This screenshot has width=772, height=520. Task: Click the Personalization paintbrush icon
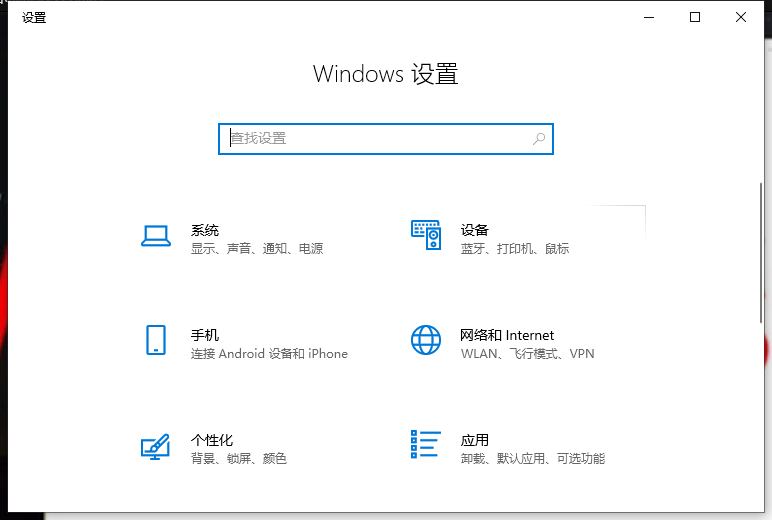155,445
